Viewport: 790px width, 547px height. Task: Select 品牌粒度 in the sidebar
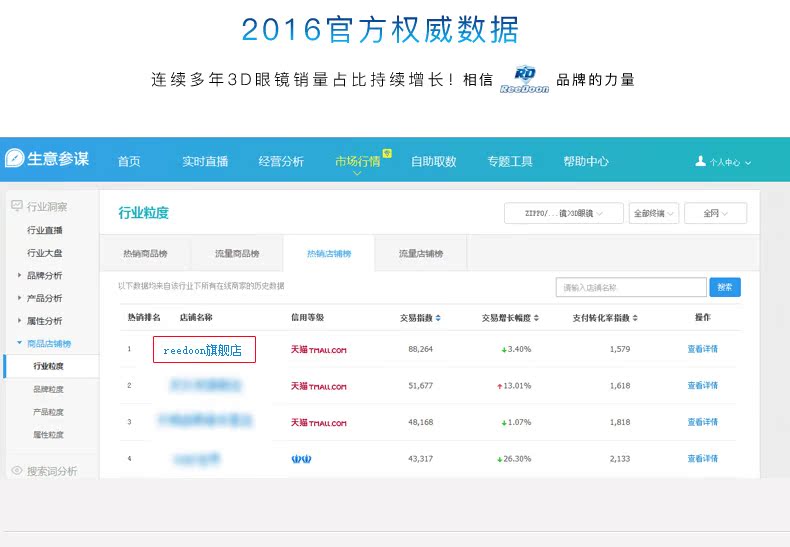(x=48, y=389)
